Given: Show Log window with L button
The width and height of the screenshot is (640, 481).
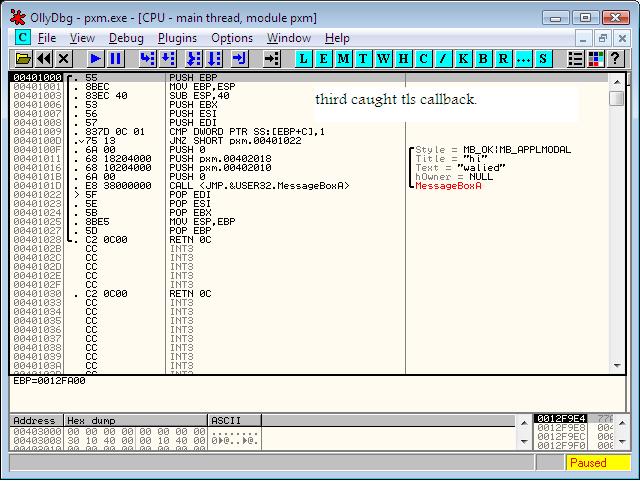Looking at the screenshot, I should click(303, 59).
